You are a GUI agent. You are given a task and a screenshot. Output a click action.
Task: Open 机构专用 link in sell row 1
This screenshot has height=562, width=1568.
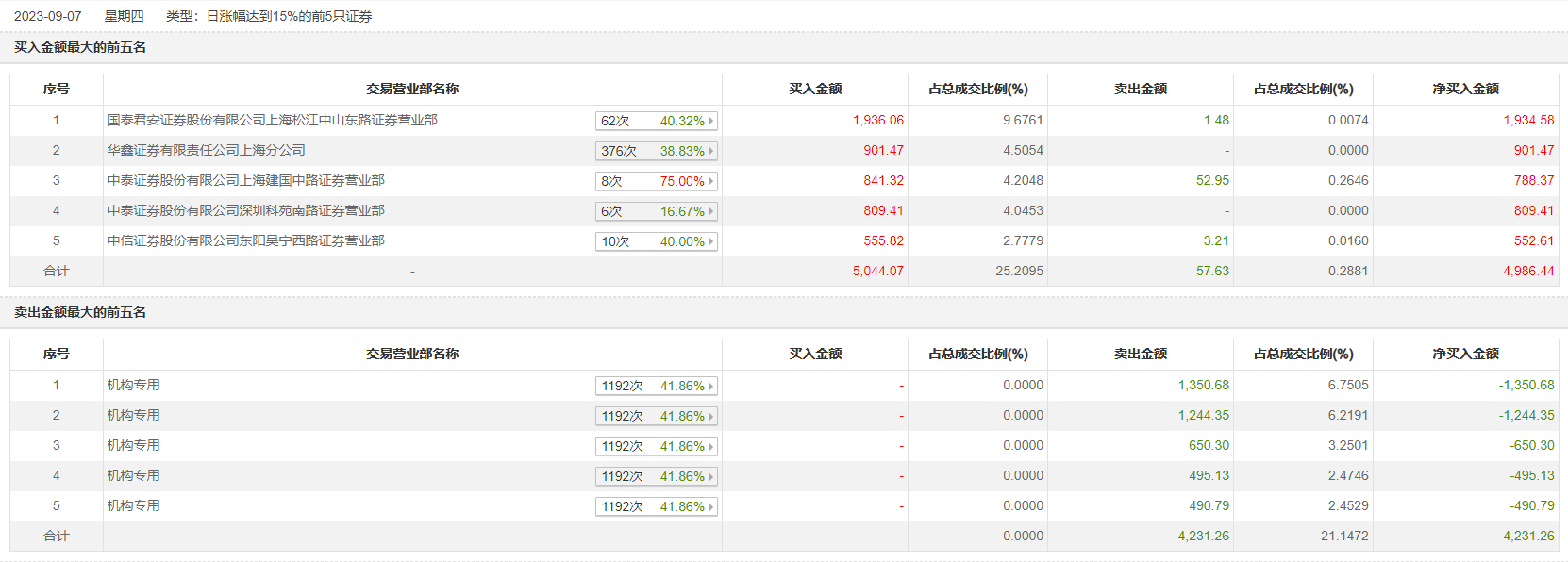pos(133,385)
